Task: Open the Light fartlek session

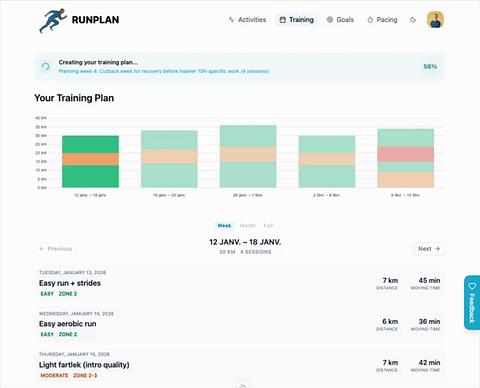Action: click(240, 366)
